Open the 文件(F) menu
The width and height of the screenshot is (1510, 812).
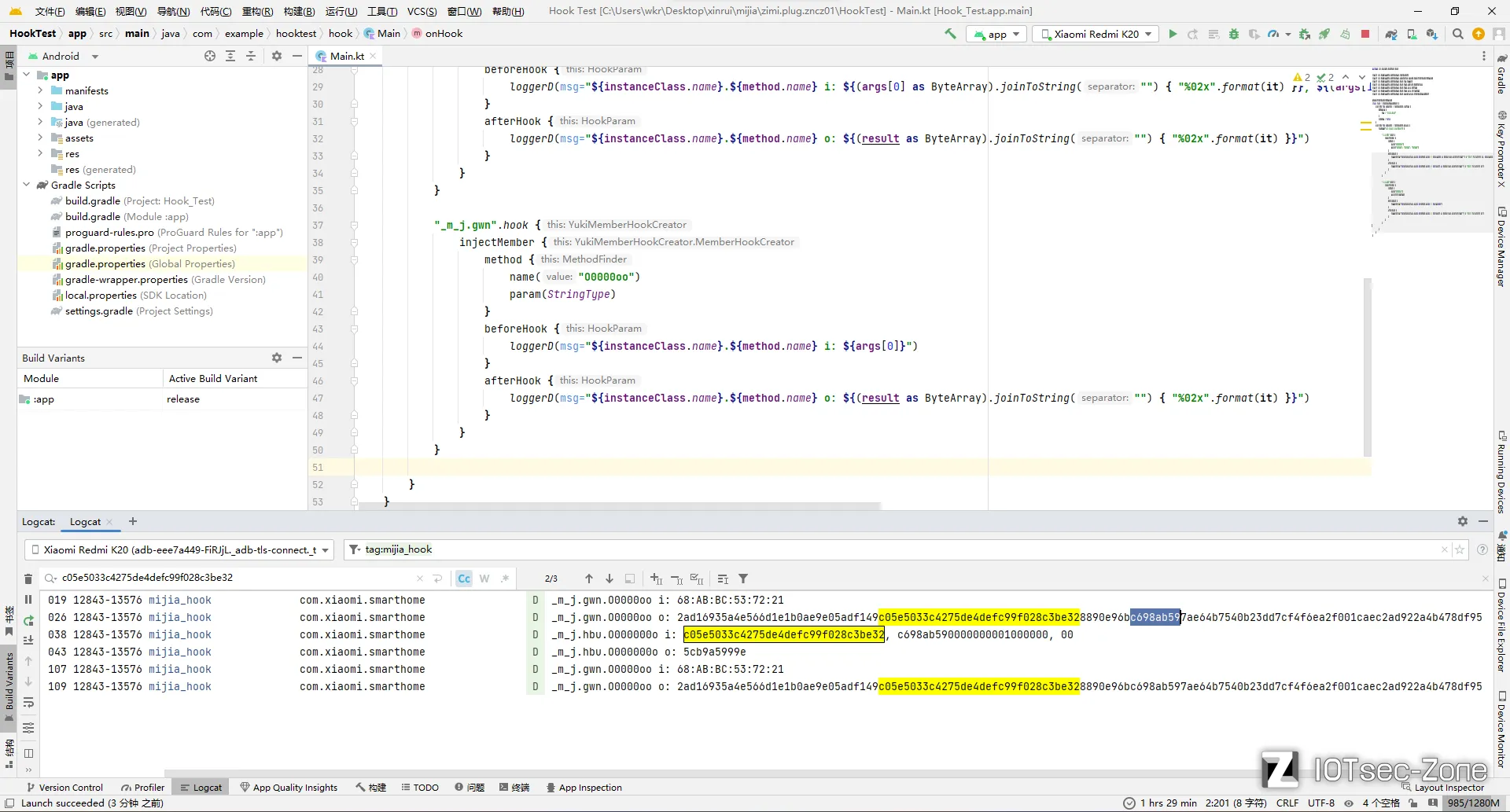click(x=50, y=11)
